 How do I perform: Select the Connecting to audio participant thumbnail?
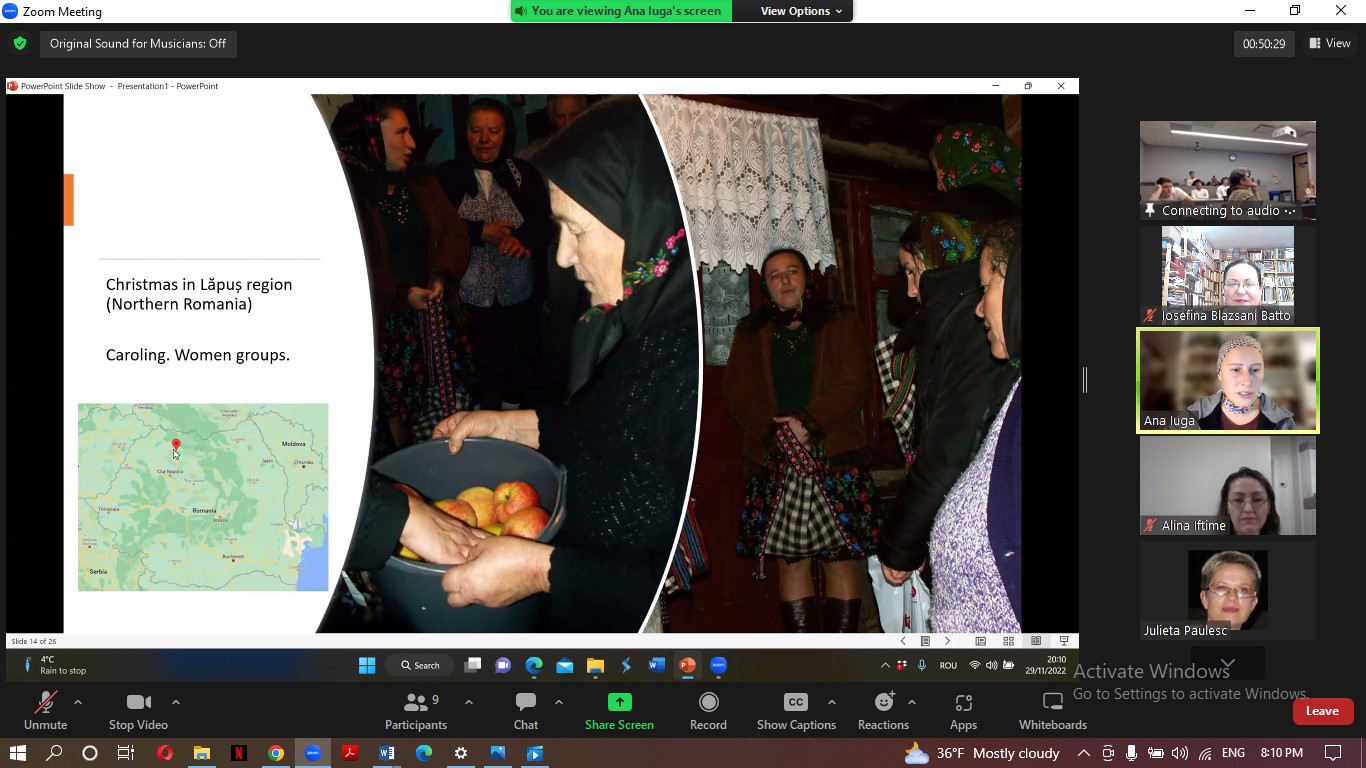pos(1228,170)
